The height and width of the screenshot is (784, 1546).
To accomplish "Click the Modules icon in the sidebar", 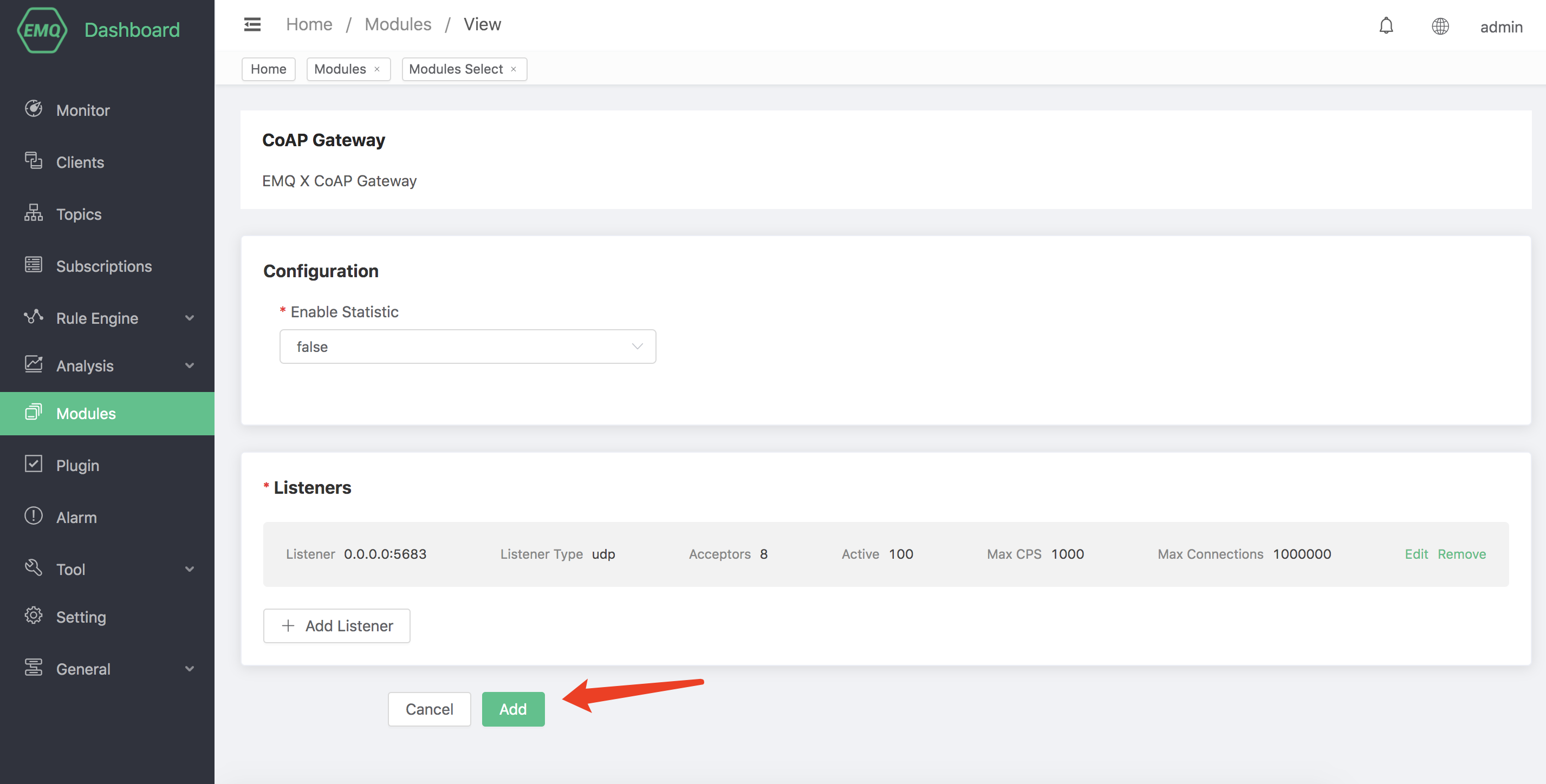I will point(34,412).
